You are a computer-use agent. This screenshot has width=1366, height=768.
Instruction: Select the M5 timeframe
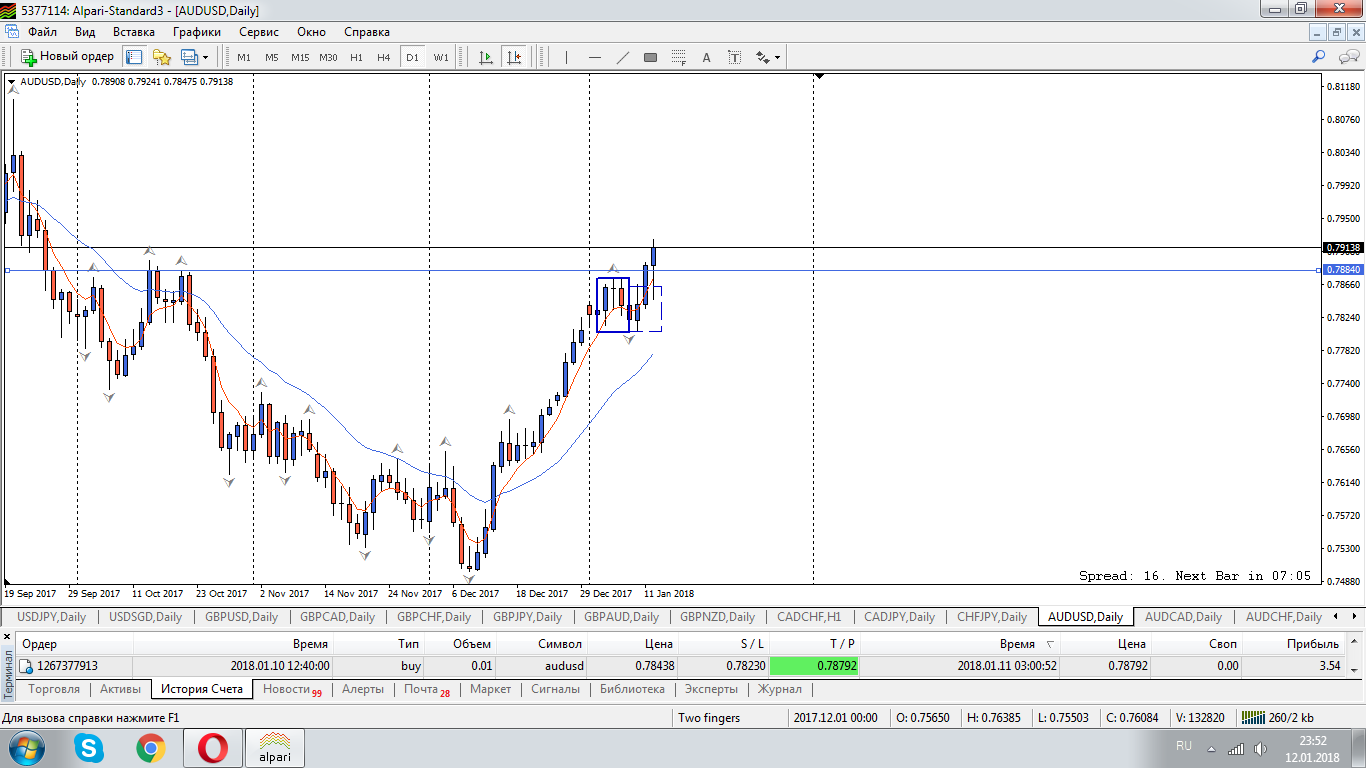[x=272, y=57]
